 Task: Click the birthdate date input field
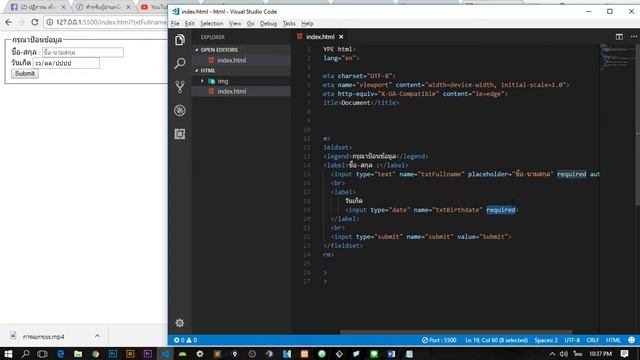(x=66, y=63)
